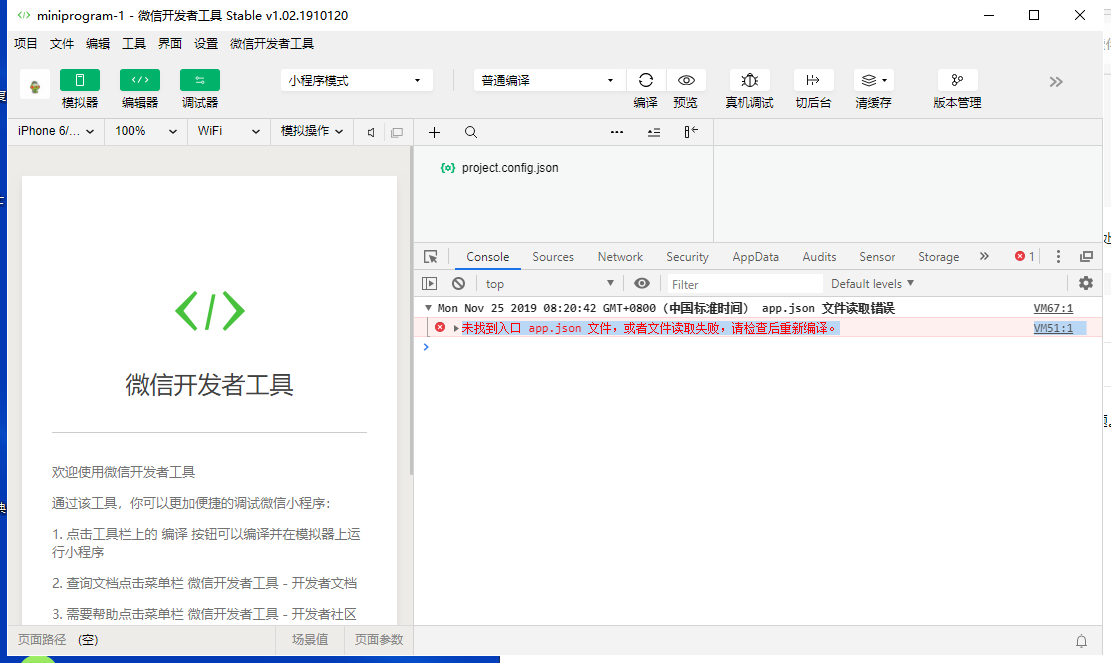Toggle the 模拟器 simulator panel button
1111x663 pixels.
[x=79, y=80]
